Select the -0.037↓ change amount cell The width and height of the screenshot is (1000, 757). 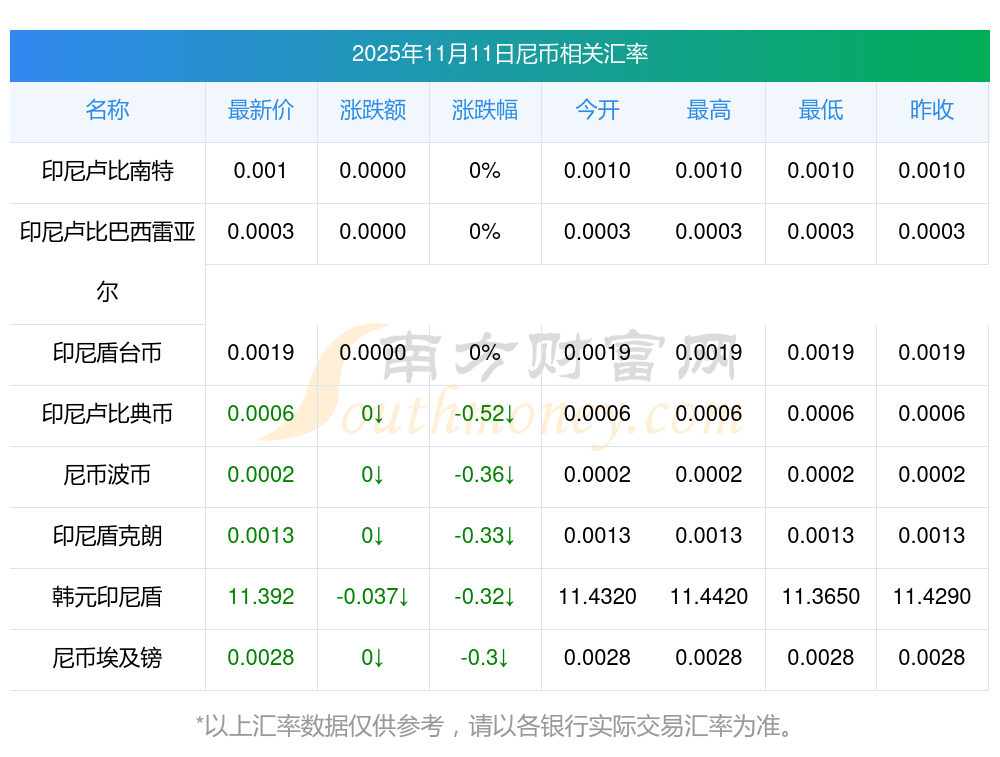(373, 597)
